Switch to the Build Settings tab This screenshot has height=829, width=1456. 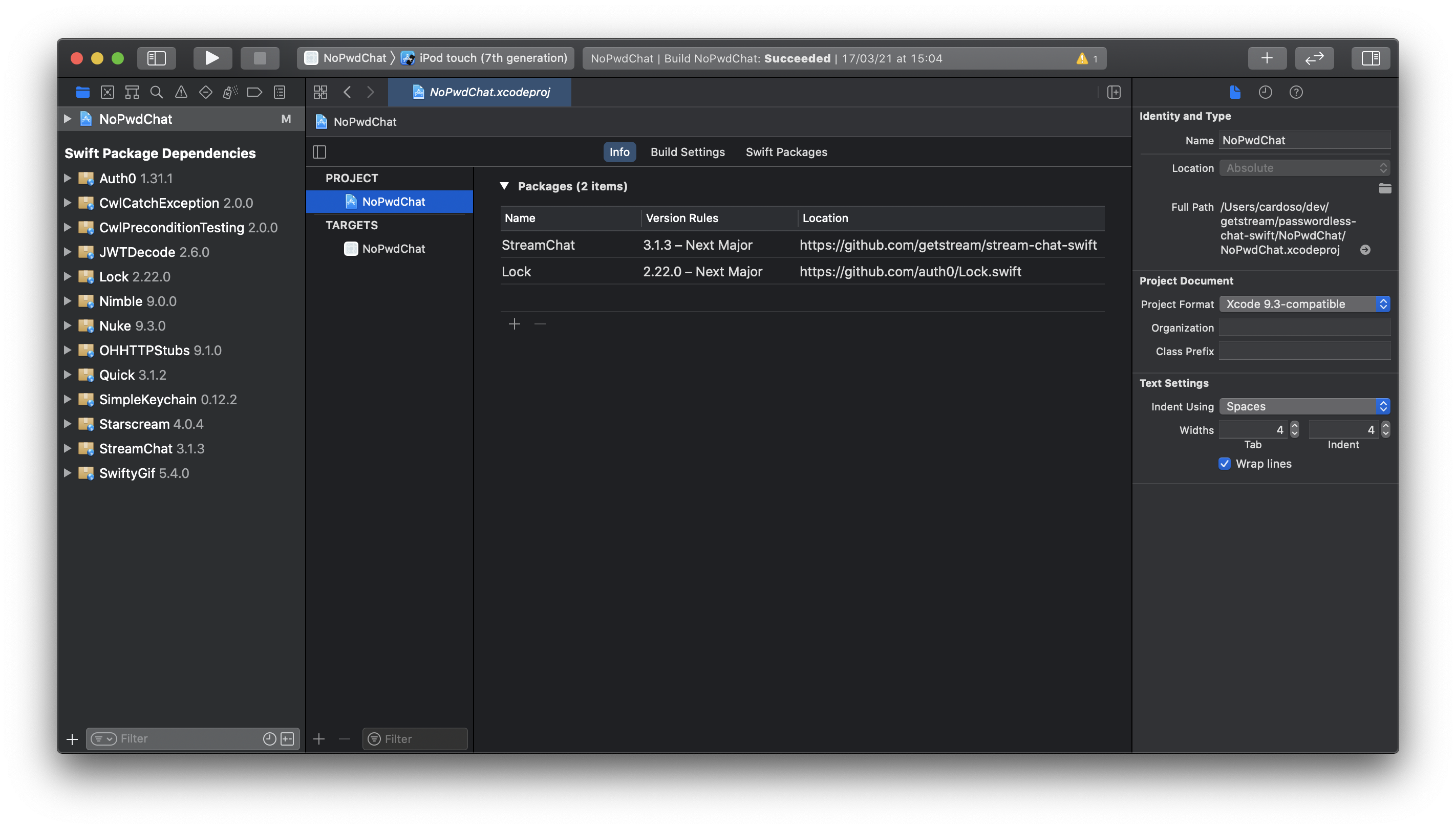coord(688,151)
